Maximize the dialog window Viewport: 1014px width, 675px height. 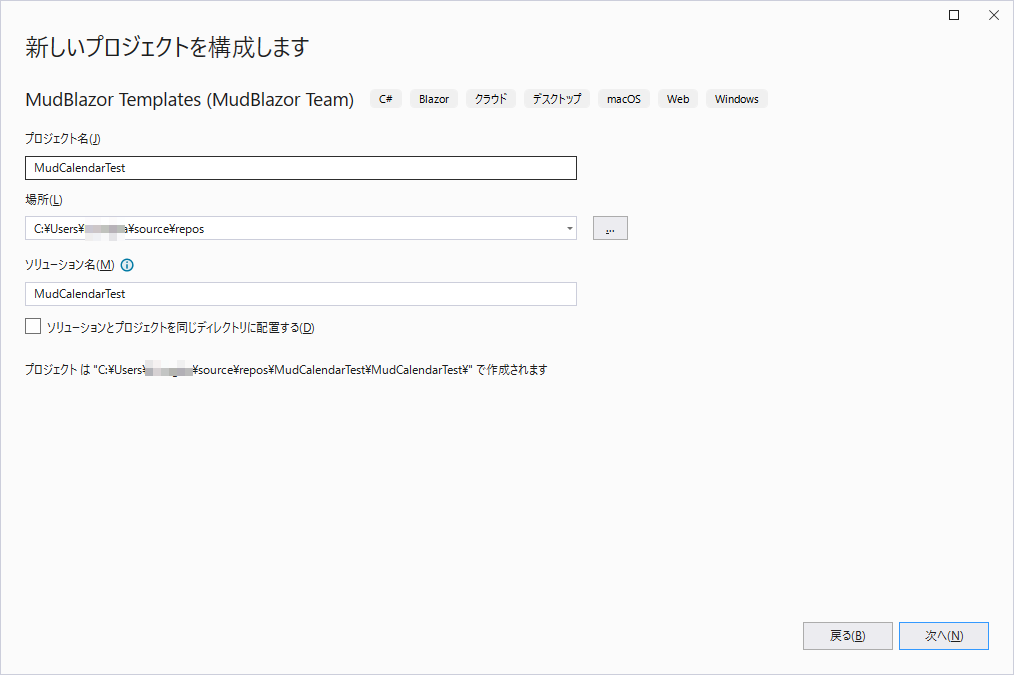click(954, 15)
